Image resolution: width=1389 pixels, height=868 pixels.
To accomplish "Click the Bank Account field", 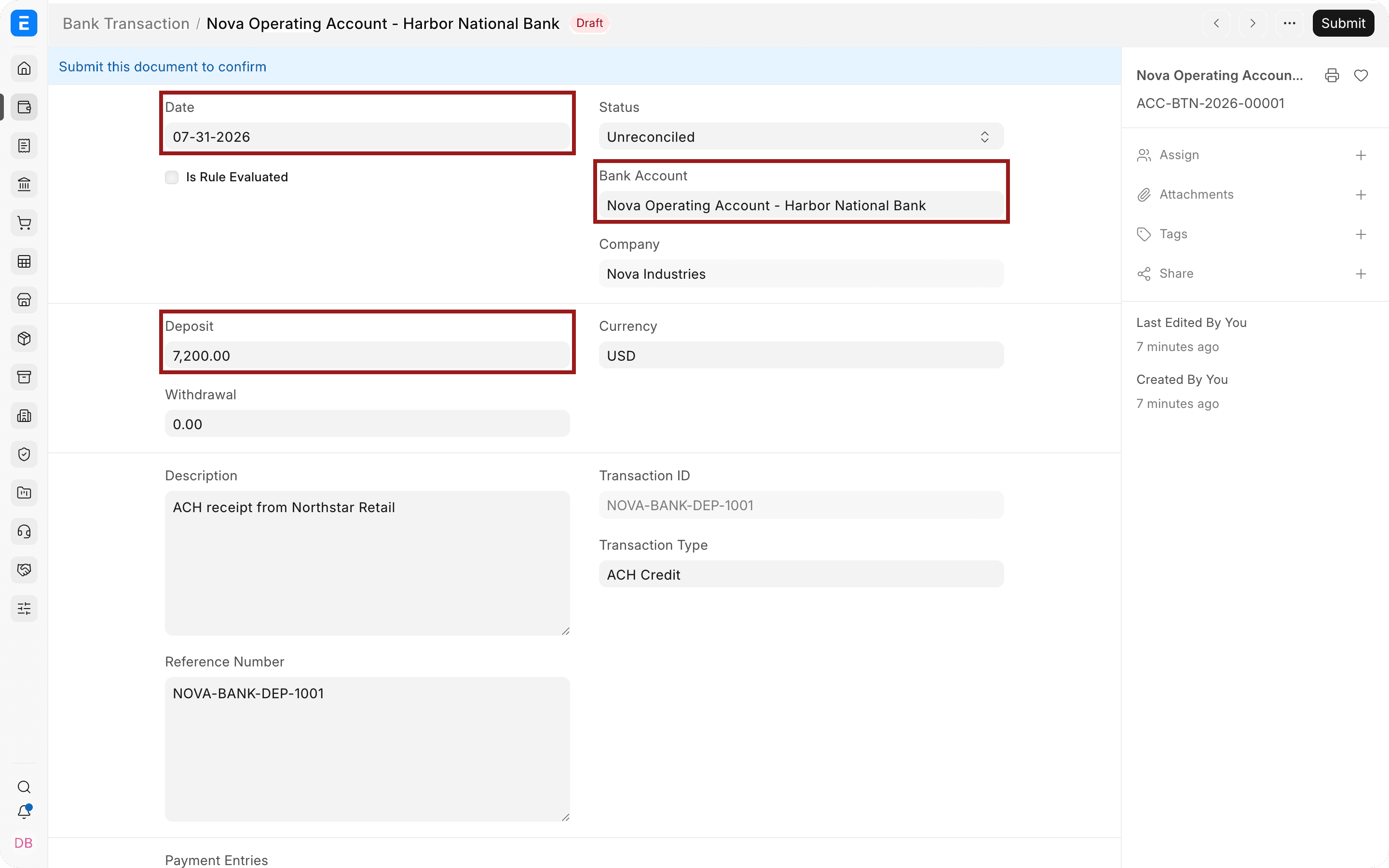I will pos(801,205).
